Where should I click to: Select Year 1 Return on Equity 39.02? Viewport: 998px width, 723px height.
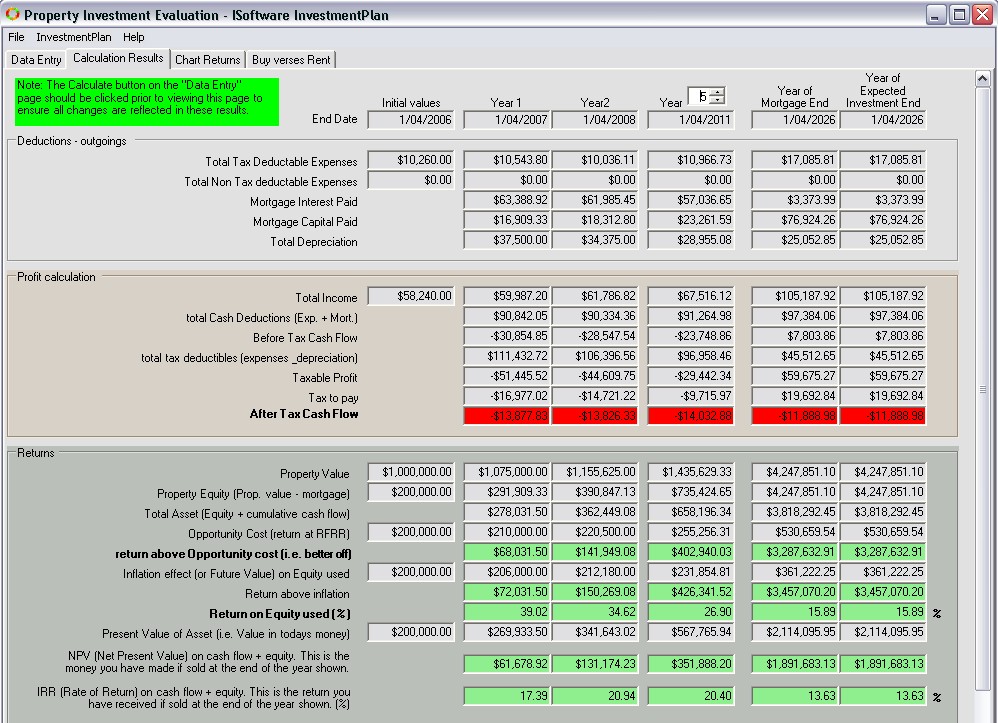pyautogui.click(x=507, y=612)
